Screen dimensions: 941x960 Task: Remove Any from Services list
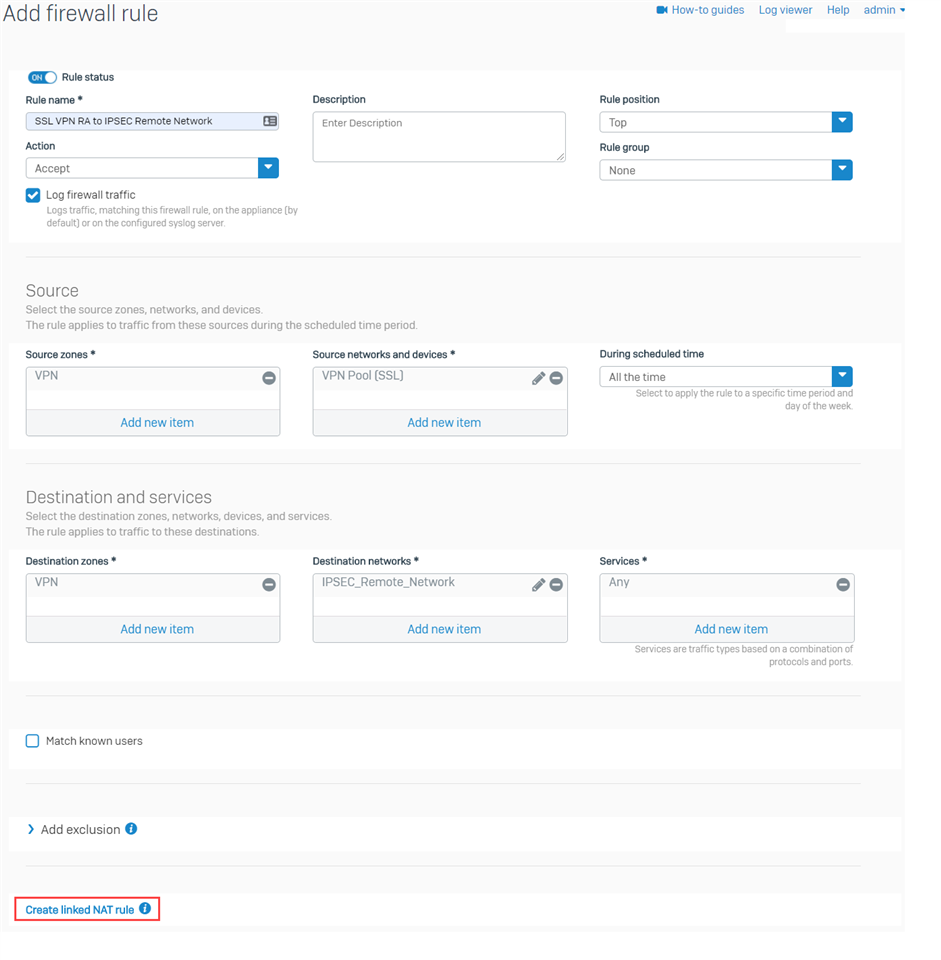[843, 585]
